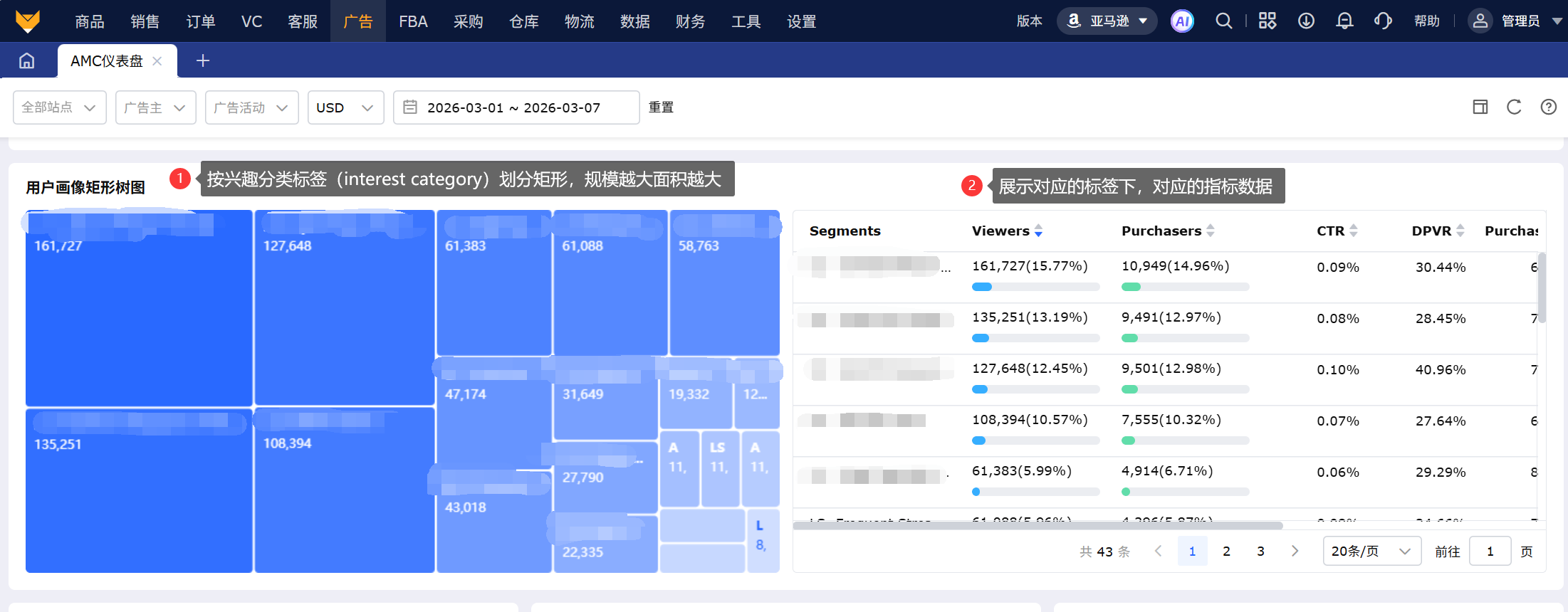Image resolution: width=1568 pixels, height=612 pixels.
Task: Click the Purchasers bar under 10,949(14.96%)
Action: tap(1186, 287)
